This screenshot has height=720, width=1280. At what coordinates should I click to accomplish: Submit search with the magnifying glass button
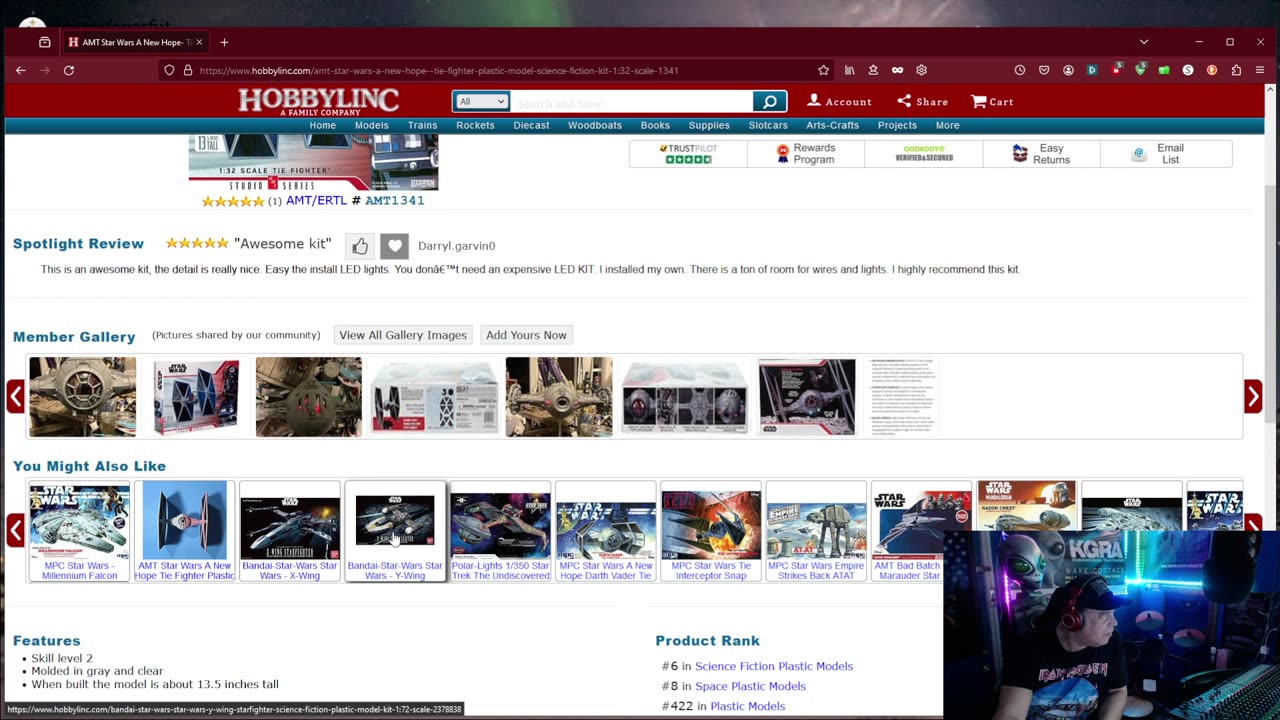pyautogui.click(x=770, y=102)
